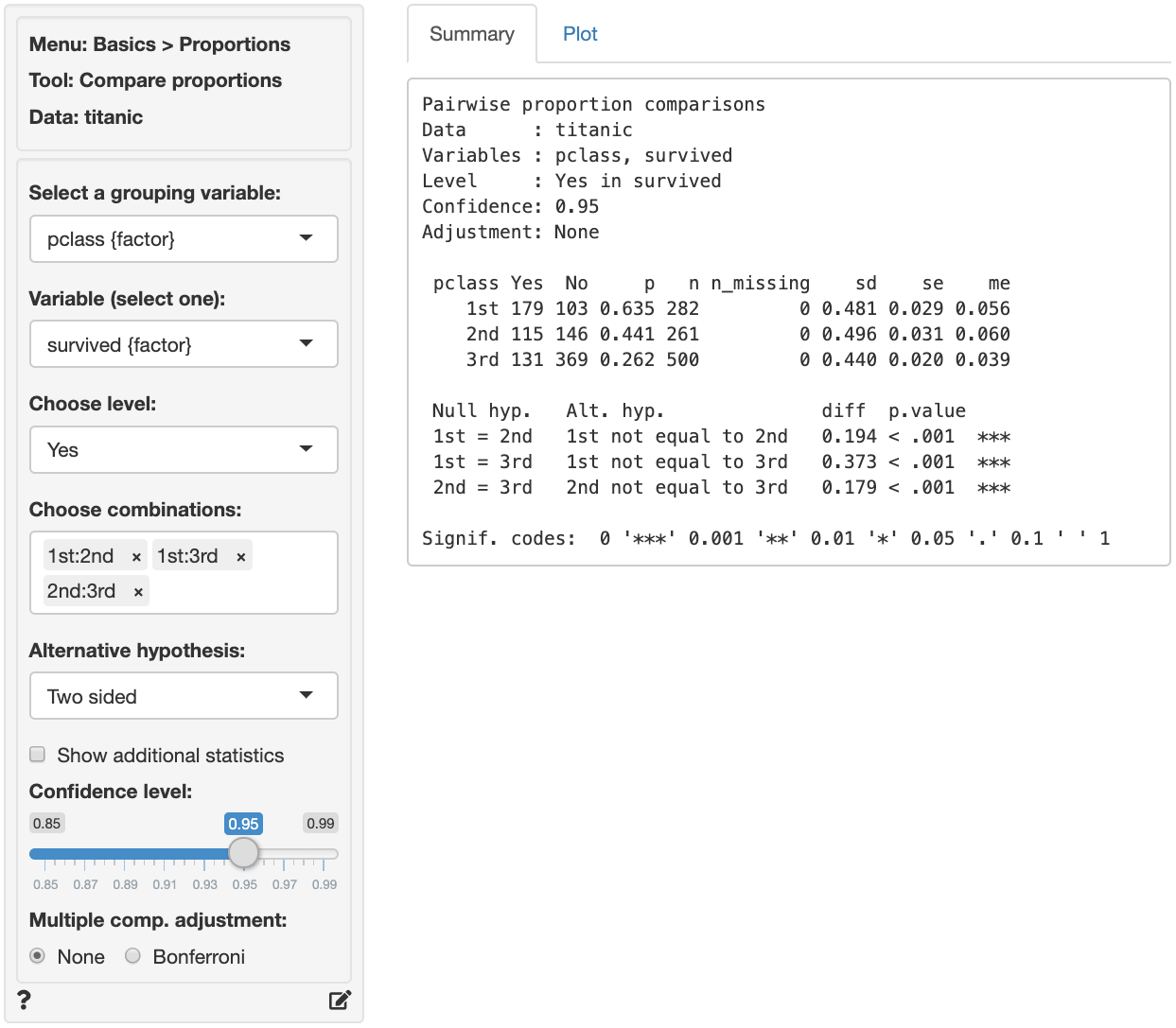This screenshot has height=1028, width=1176.
Task: Open the variable dropdown showing survived
Action: (184, 344)
